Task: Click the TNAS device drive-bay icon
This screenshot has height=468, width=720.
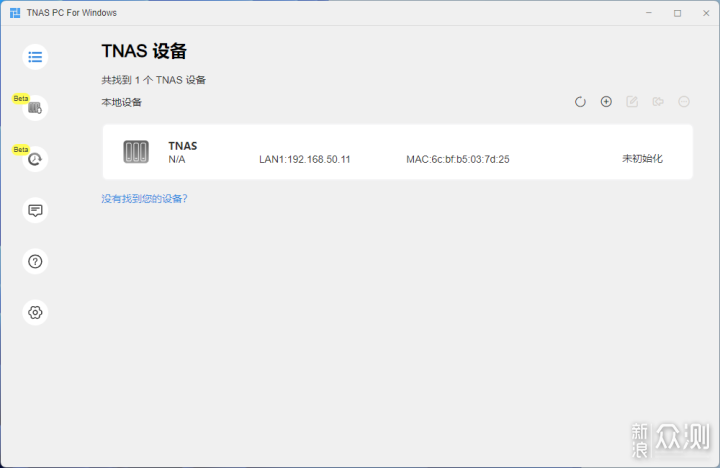Action: coord(136,152)
